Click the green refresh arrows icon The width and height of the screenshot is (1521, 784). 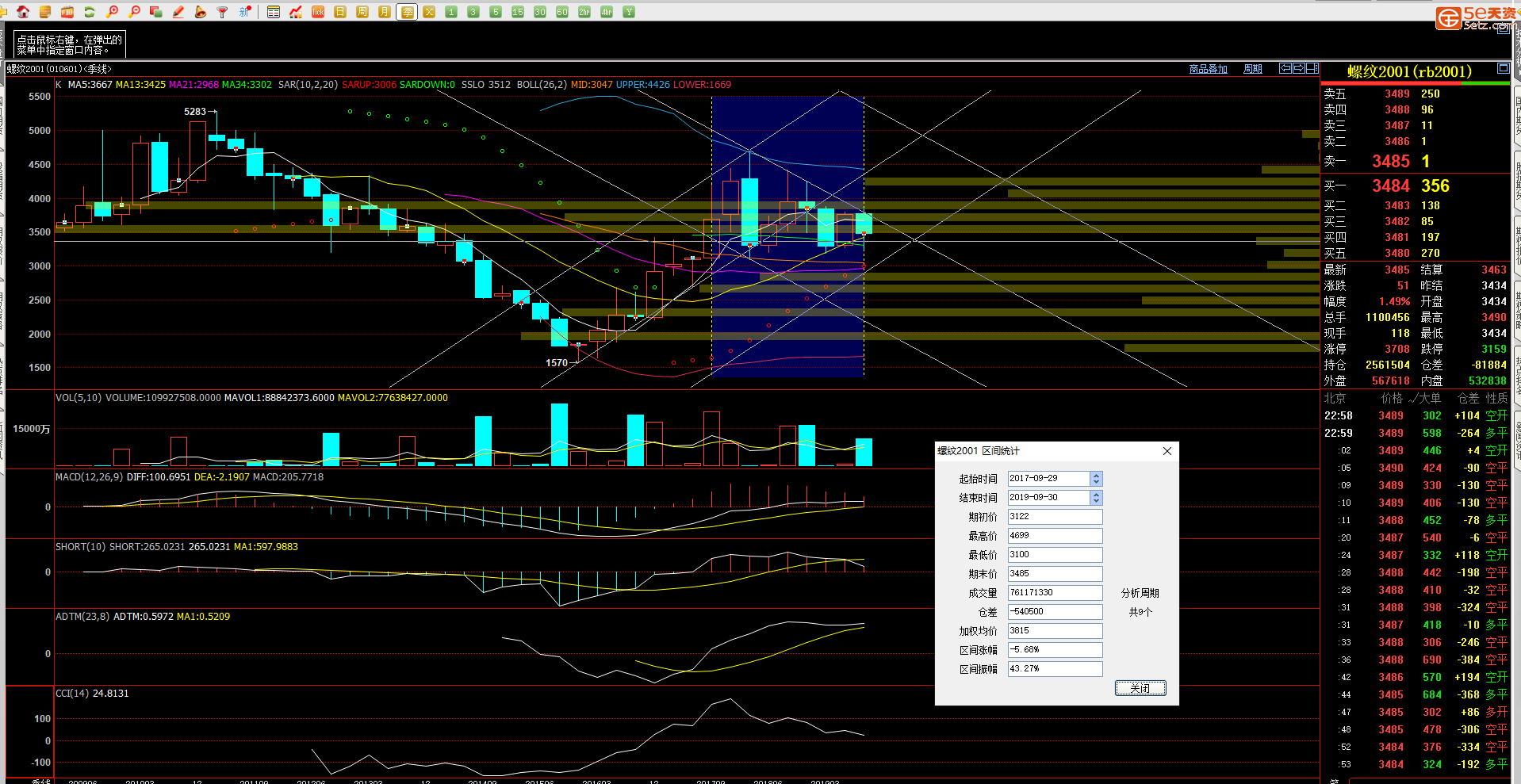click(x=90, y=12)
